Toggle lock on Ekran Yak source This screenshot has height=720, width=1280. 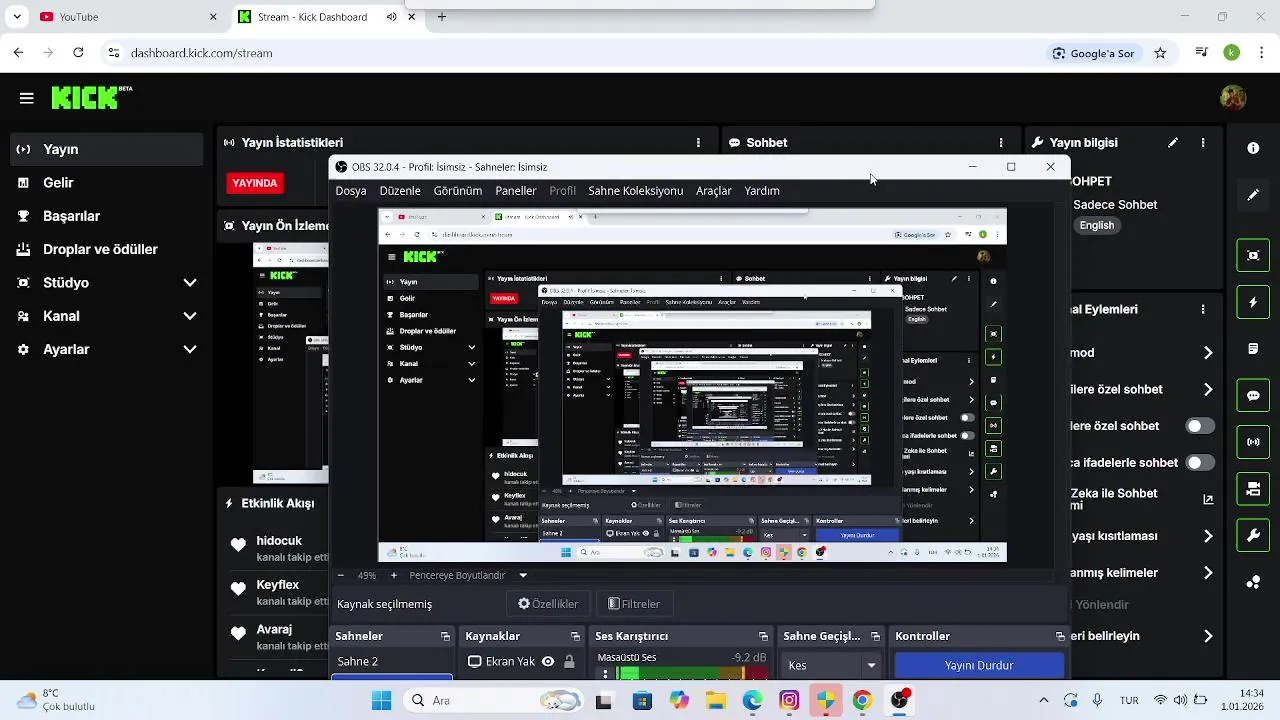coord(569,662)
